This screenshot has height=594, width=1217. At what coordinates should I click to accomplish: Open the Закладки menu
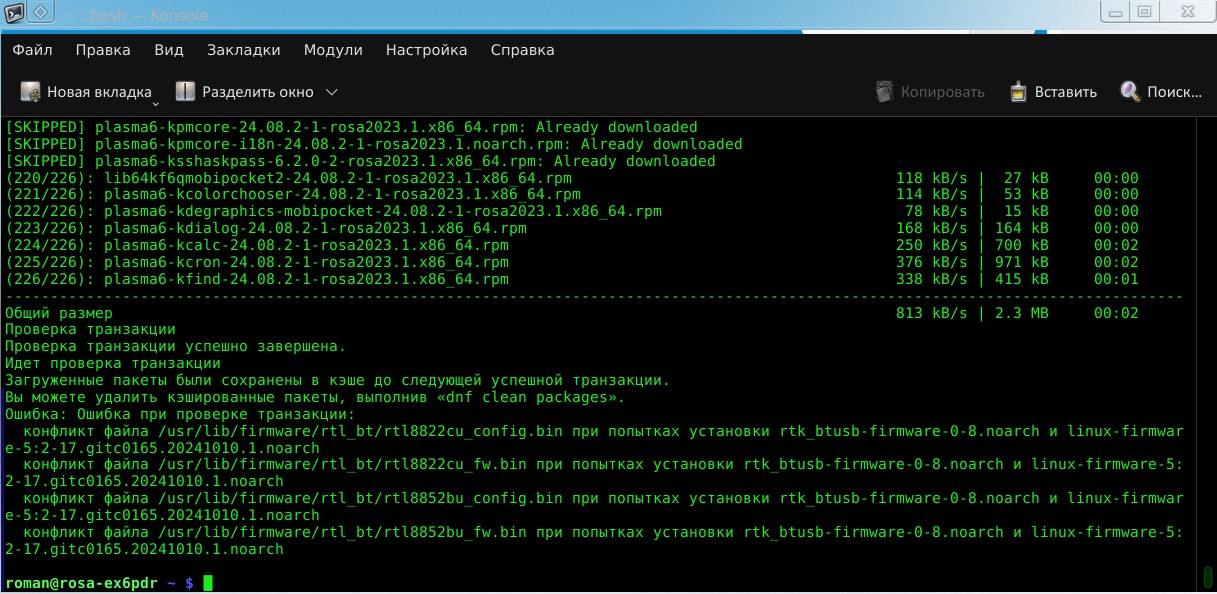tap(244, 50)
